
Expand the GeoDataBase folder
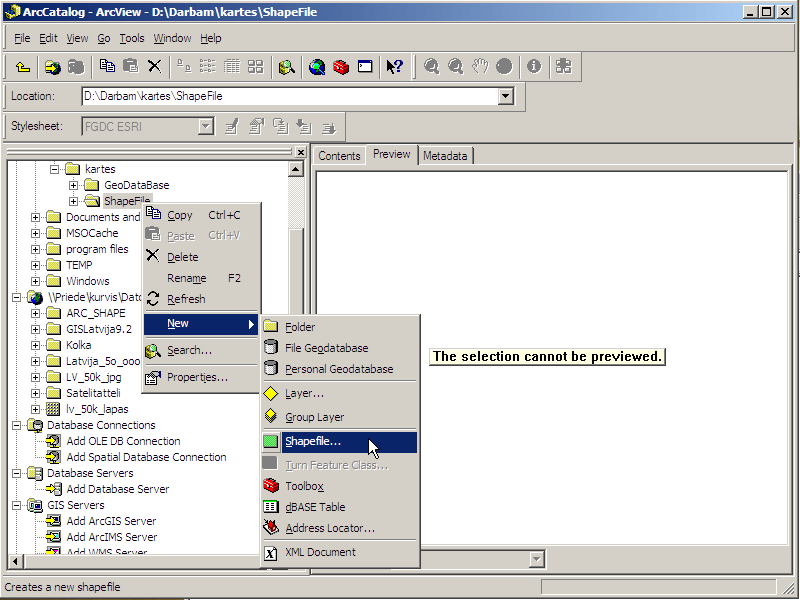pos(73,185)
